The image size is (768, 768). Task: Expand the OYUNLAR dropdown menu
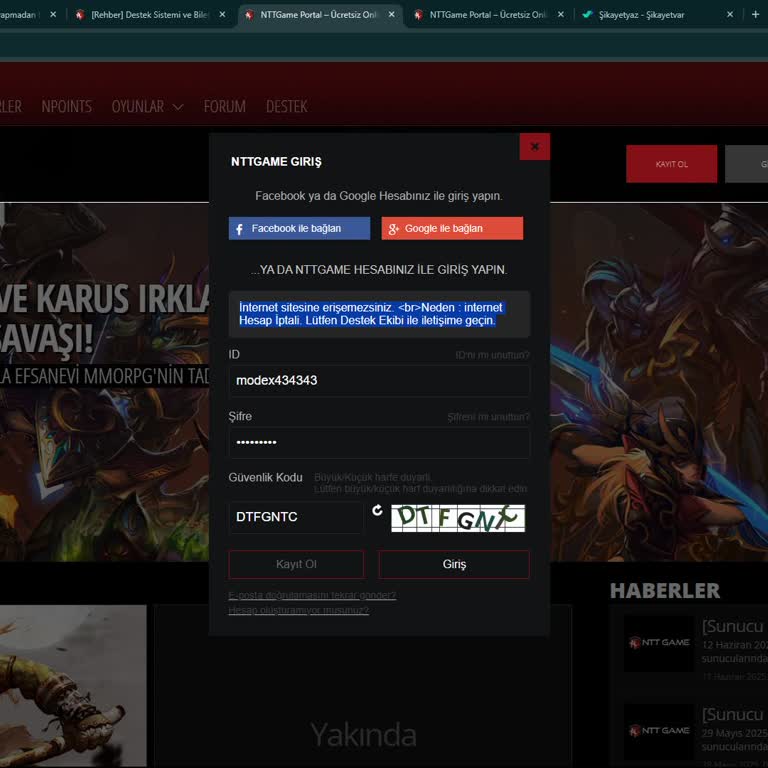coord(147,106)
